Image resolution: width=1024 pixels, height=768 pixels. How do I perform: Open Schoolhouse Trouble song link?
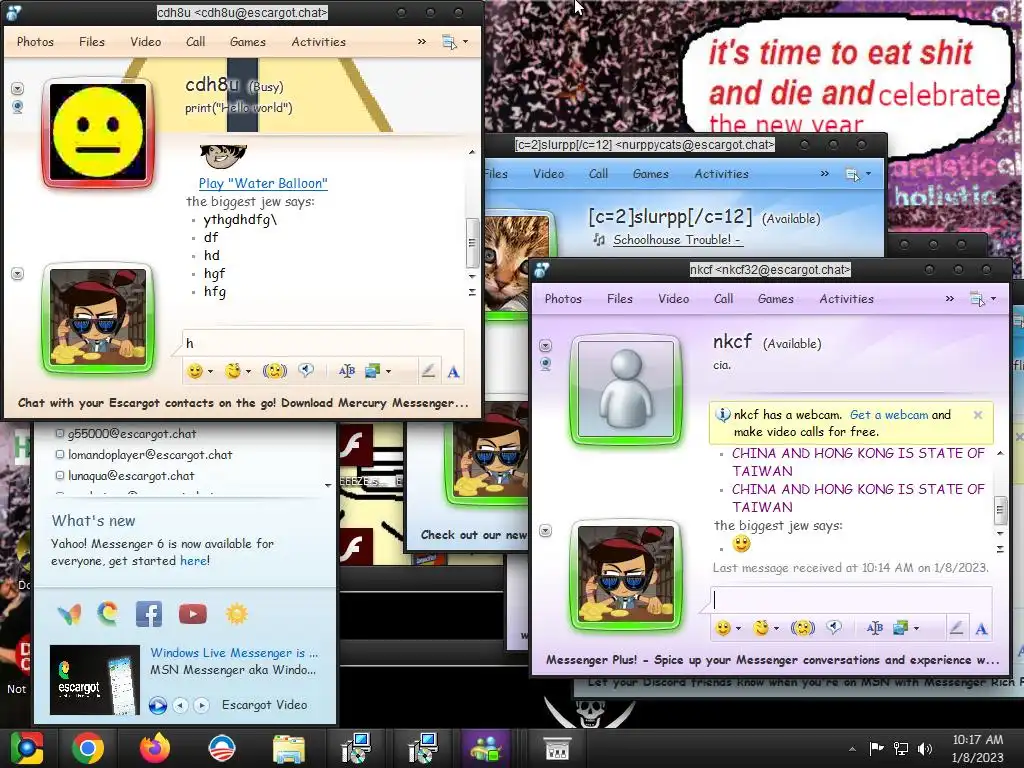pos(677,240)
